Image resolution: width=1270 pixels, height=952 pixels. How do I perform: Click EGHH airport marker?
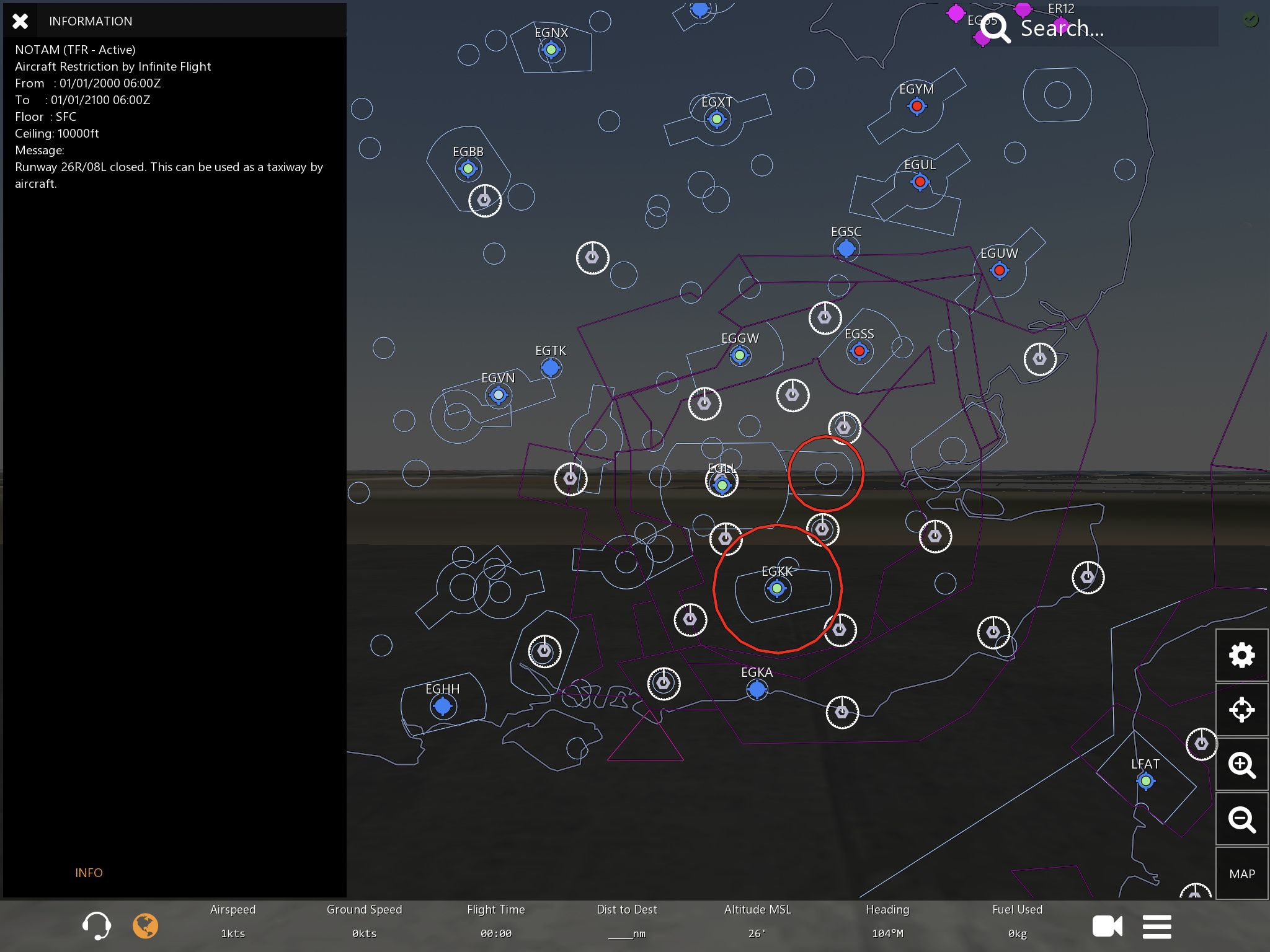442,706
